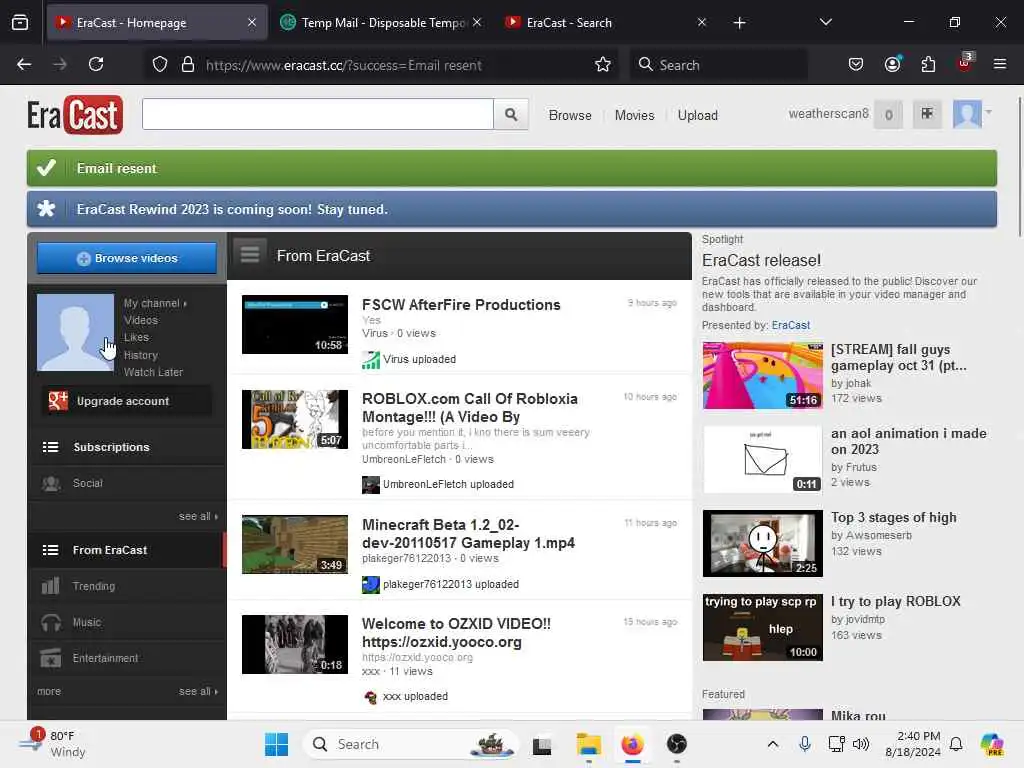The width and height of the screenshot is (1024, 768).
Task: Open a new browser tab
Action: pos(739,23)
